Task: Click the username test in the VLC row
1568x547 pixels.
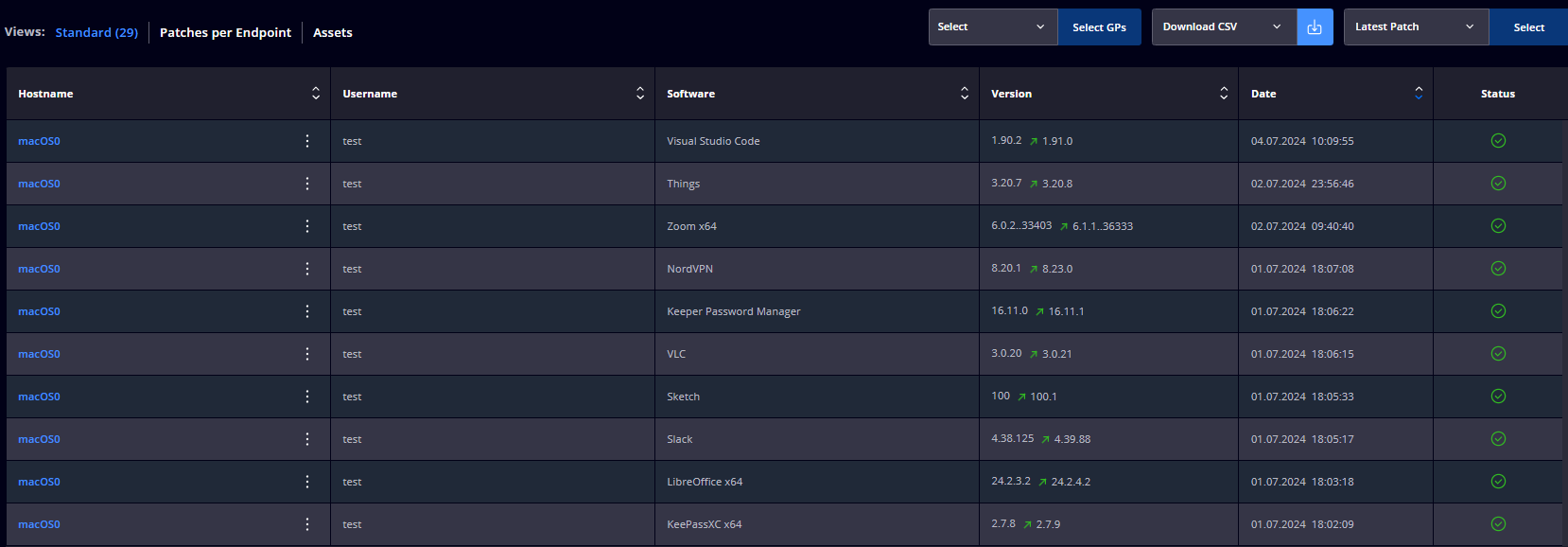Action: click(352, 354)
